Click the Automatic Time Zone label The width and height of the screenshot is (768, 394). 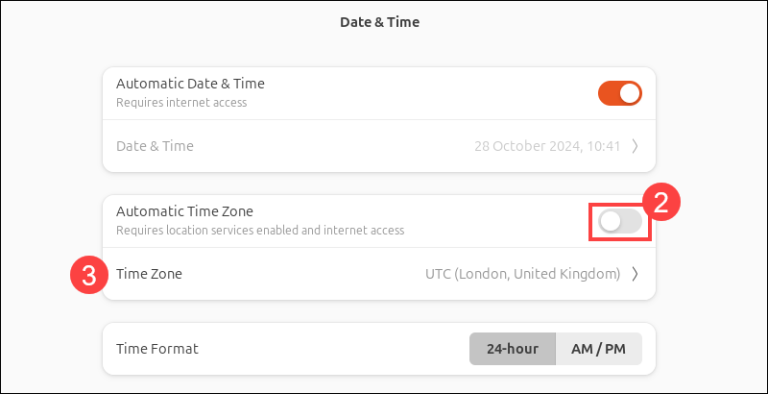(185, 211)
